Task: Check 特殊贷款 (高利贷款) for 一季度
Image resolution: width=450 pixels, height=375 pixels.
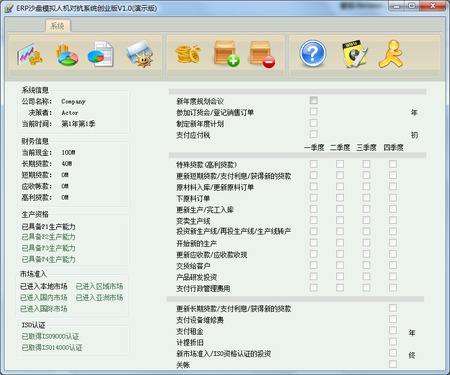Action: coord(314,164)
